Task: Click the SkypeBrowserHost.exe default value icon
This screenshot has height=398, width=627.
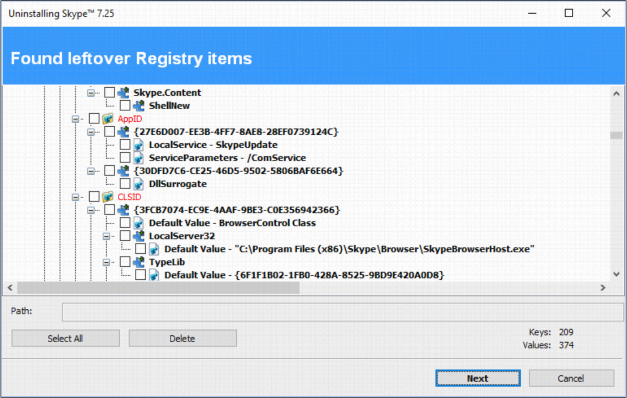Action: (154, 249)
